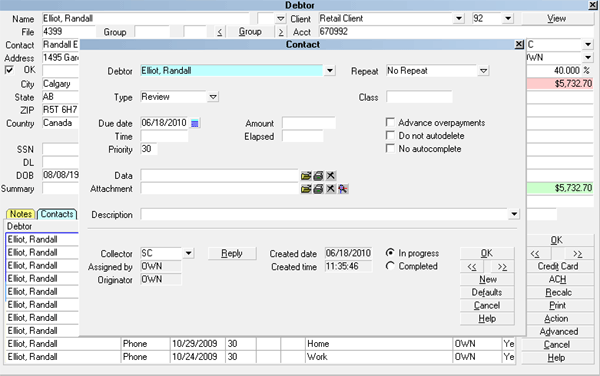
Task: Open the dropdown beside the C field in the Debtor window
Action: (588, 44)
